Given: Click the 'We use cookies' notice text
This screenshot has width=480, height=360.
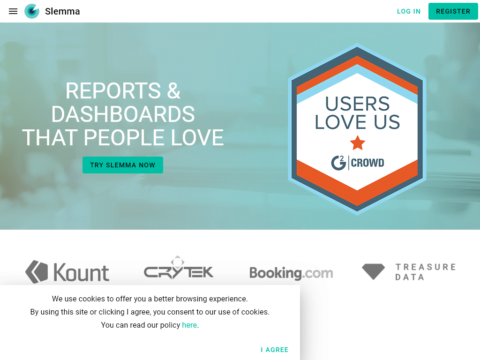Looking at the screenshot, I should pyautogui.click(x=150, y=299).
